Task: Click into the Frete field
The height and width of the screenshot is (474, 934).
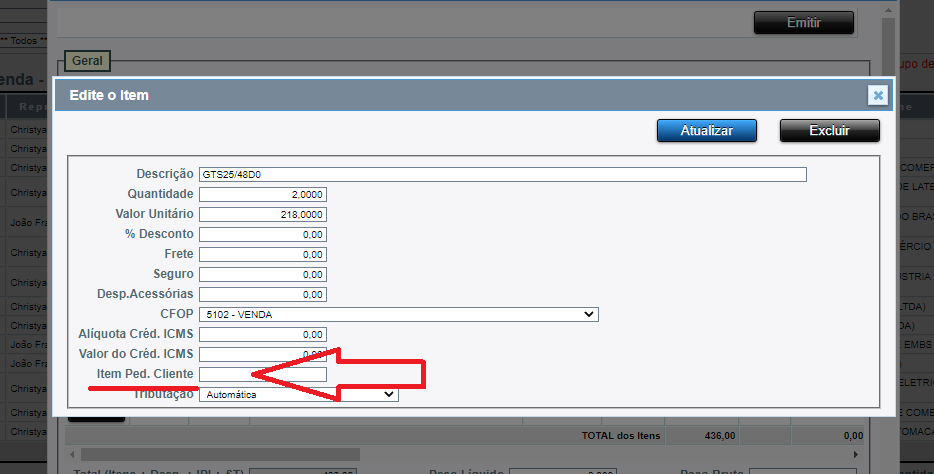Action: [262, 254]
